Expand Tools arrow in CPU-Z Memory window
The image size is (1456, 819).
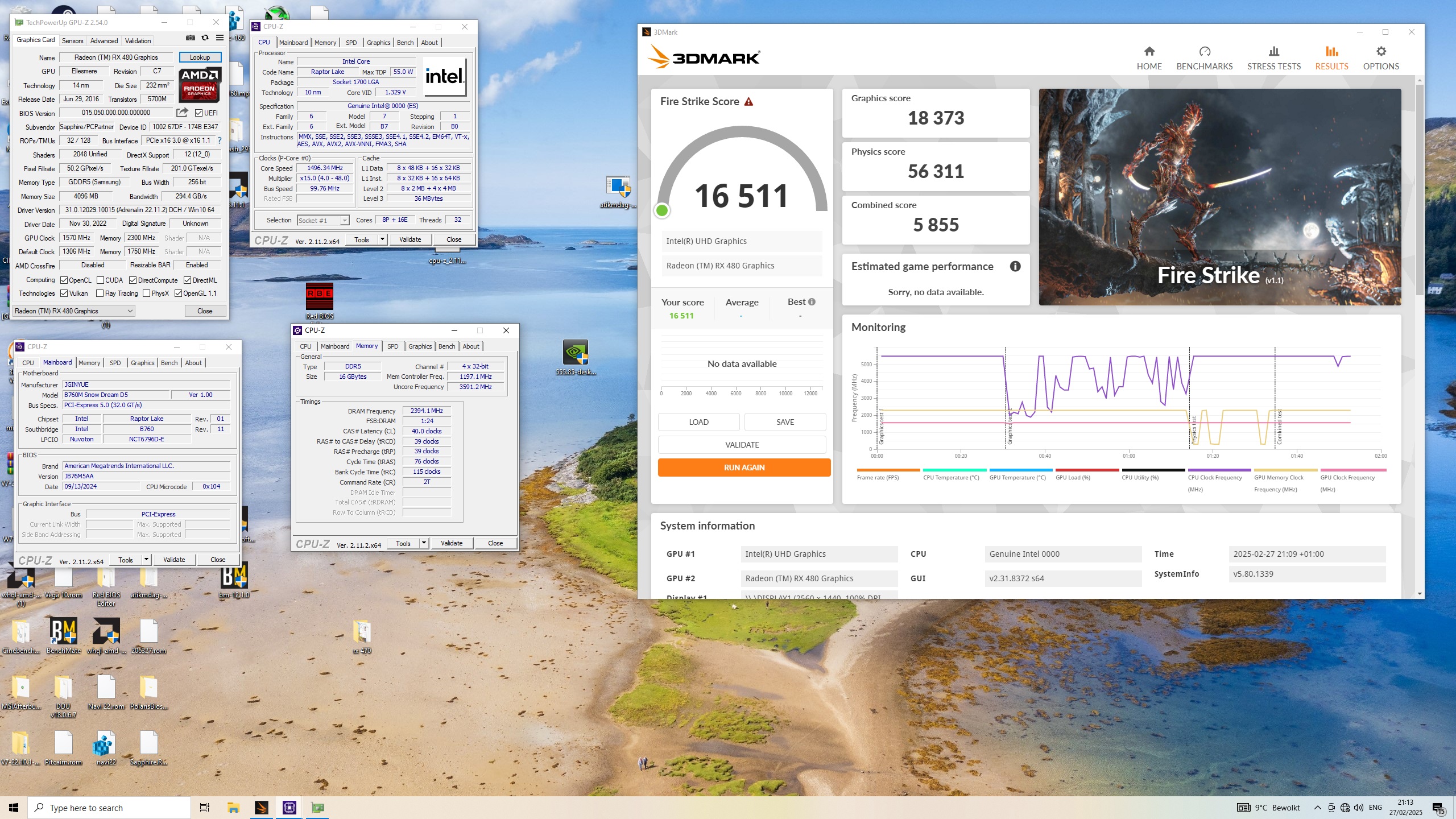[424, 543]
